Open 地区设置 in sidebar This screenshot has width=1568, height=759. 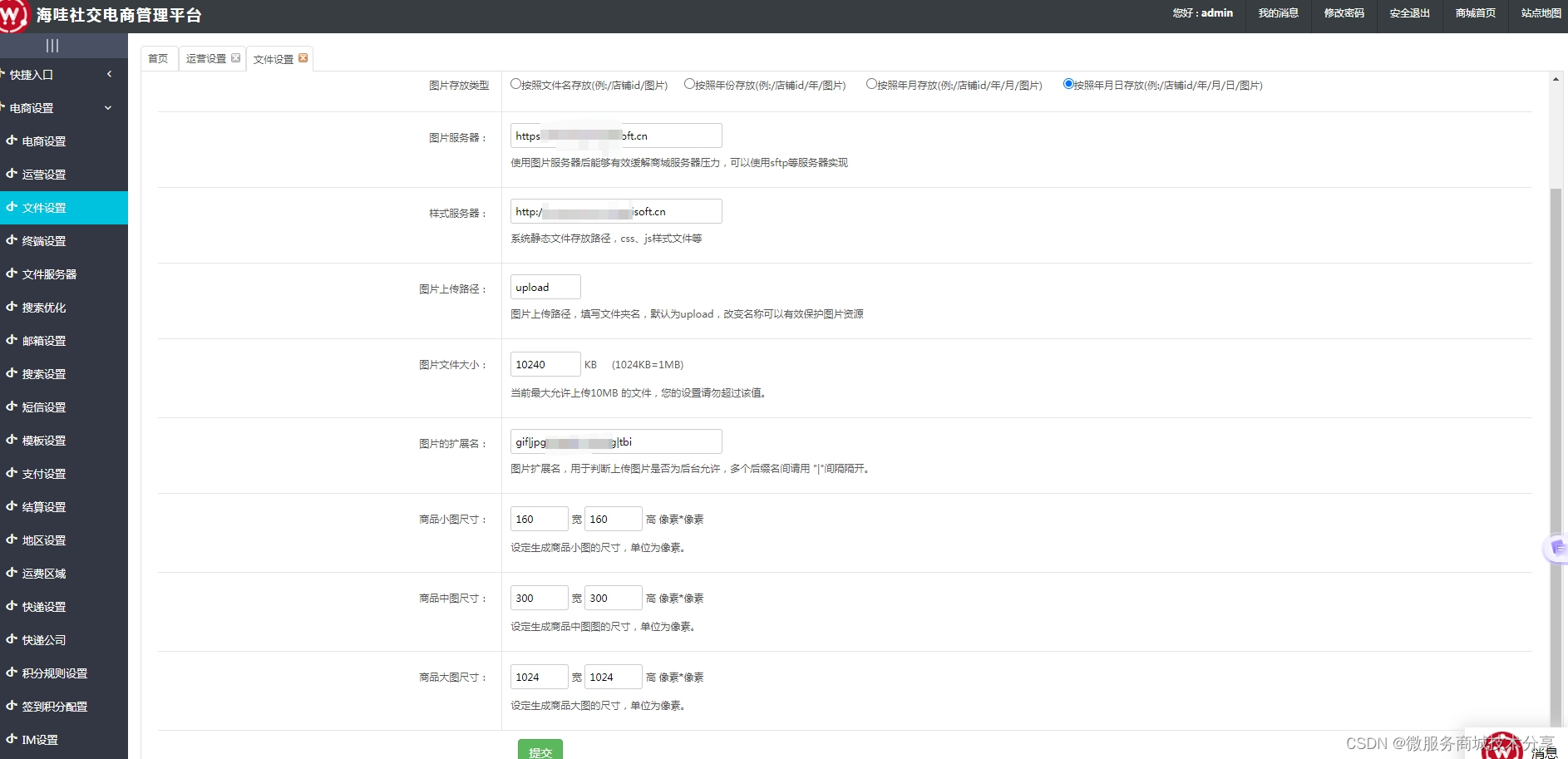(64, 540)
